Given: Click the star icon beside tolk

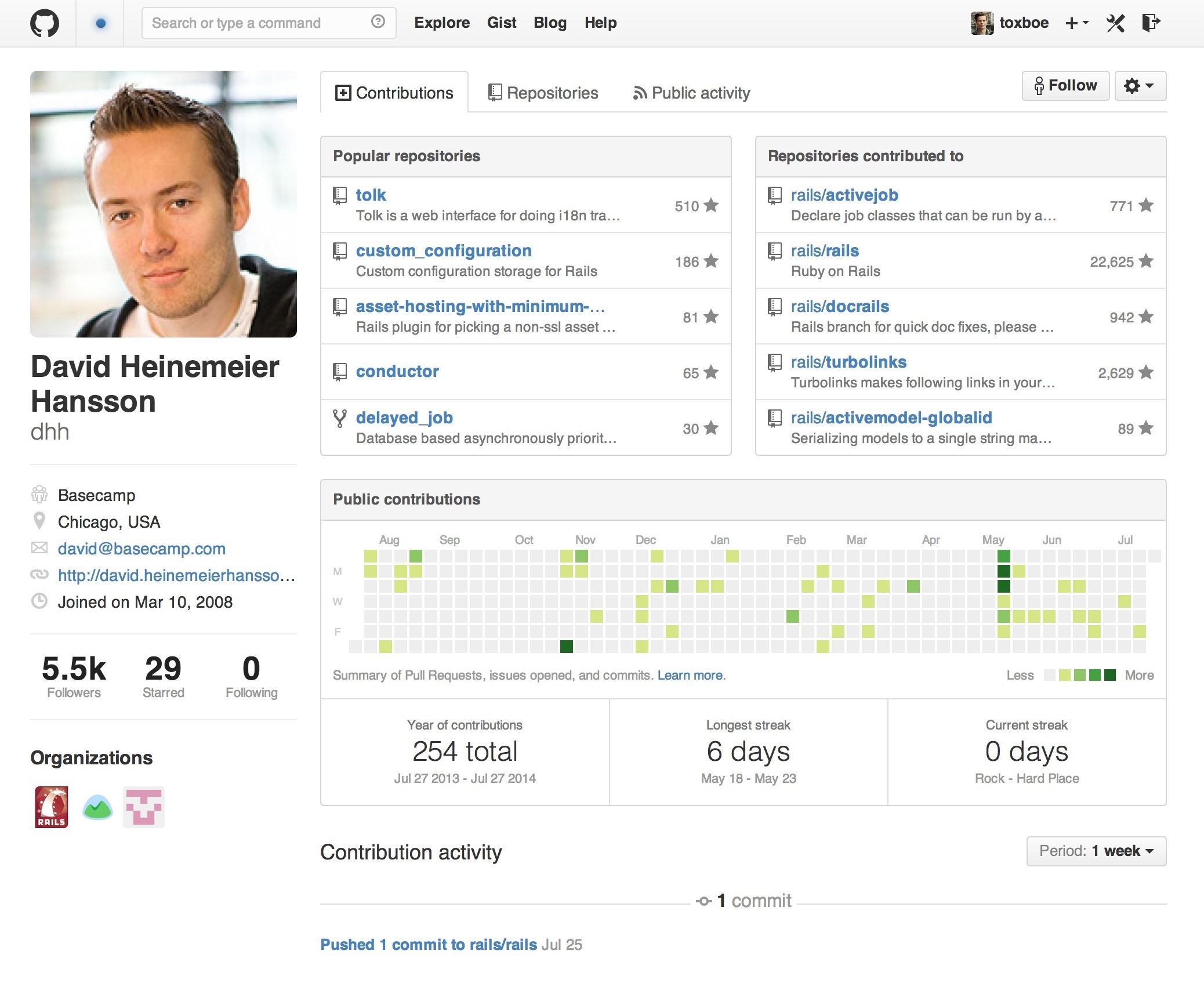Looking at the screenshot, I should click(711, 205).
